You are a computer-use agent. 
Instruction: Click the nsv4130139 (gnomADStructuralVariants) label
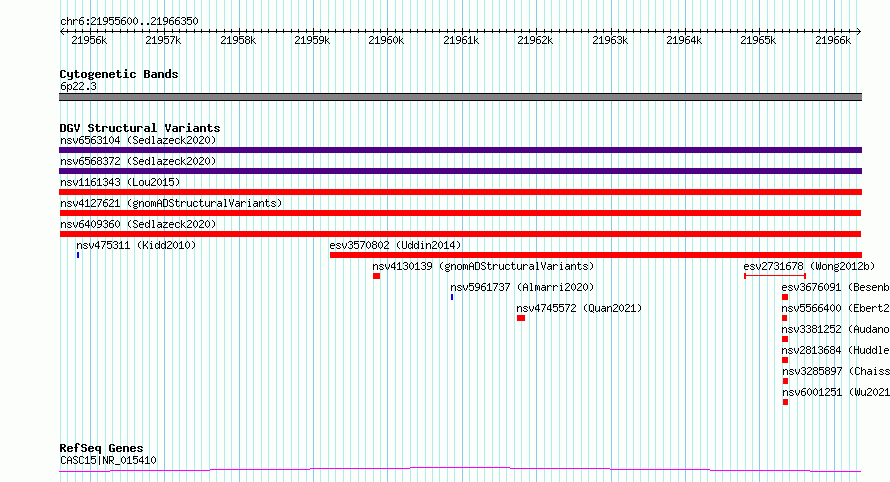click(484, 266)
